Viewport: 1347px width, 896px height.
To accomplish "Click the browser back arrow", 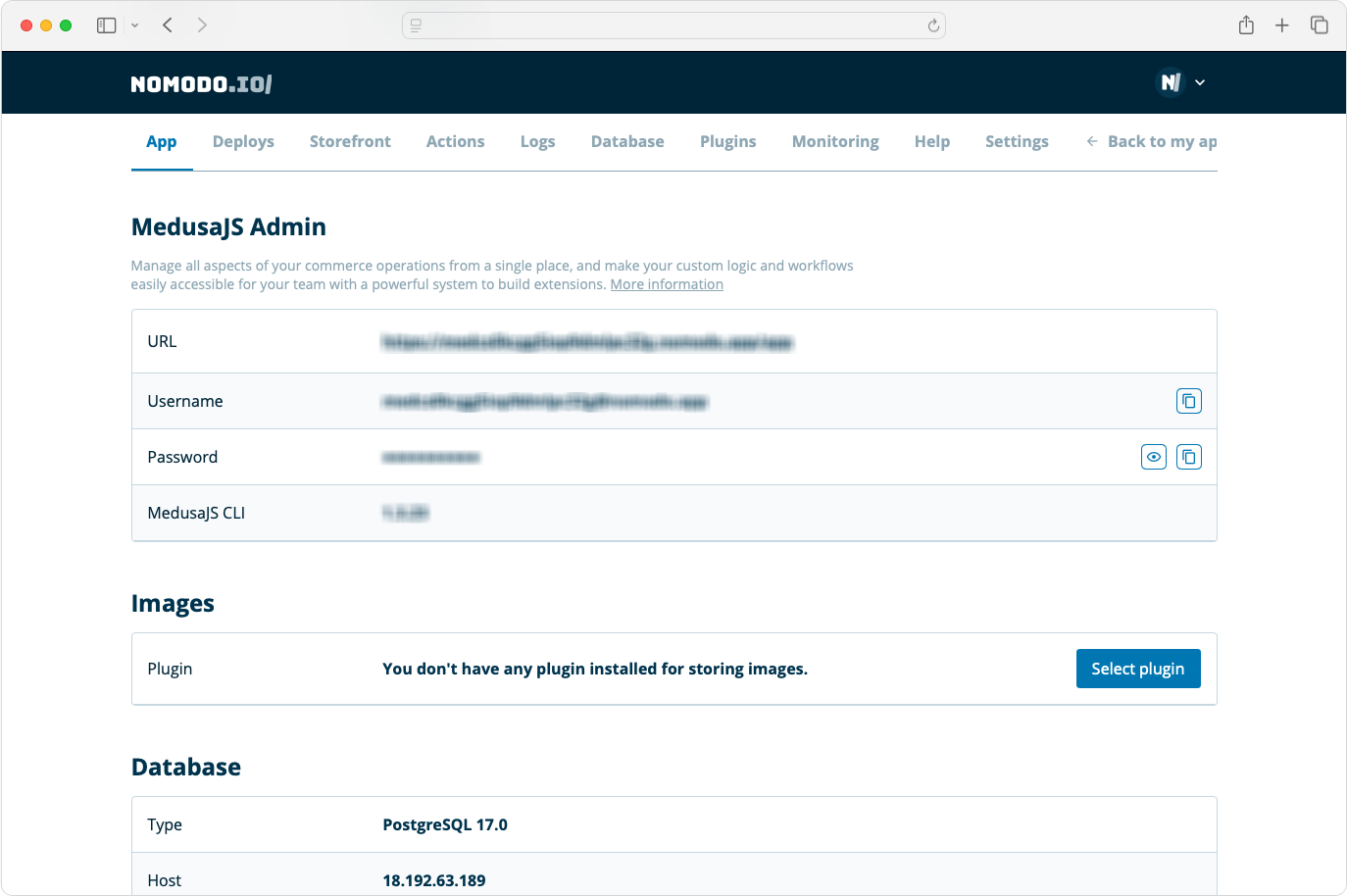I will (x=168, y=25).
